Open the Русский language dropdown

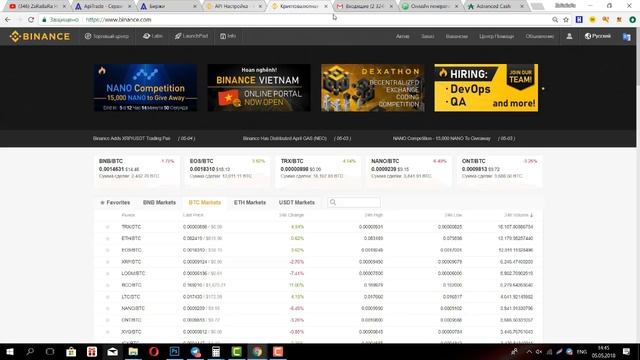click(598, 36)
